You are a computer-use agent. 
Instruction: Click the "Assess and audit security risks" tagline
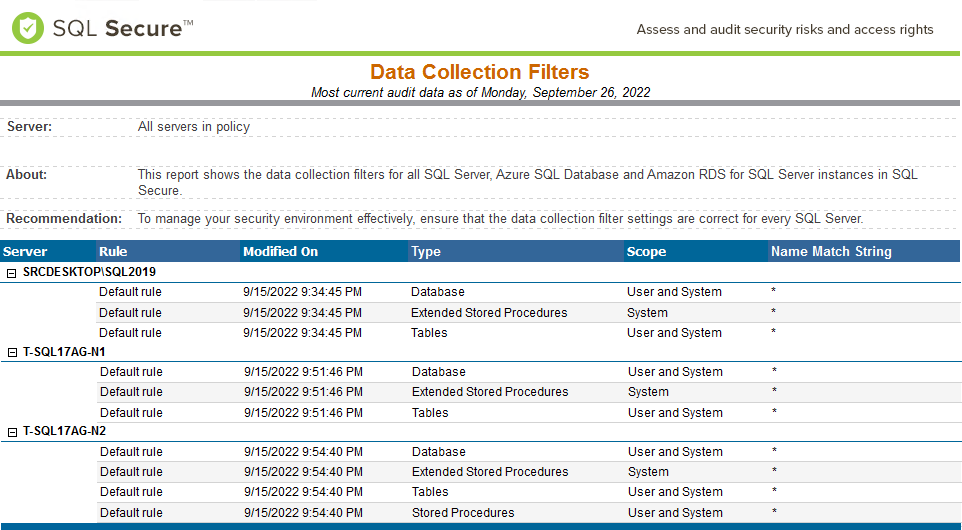[785, 30]
